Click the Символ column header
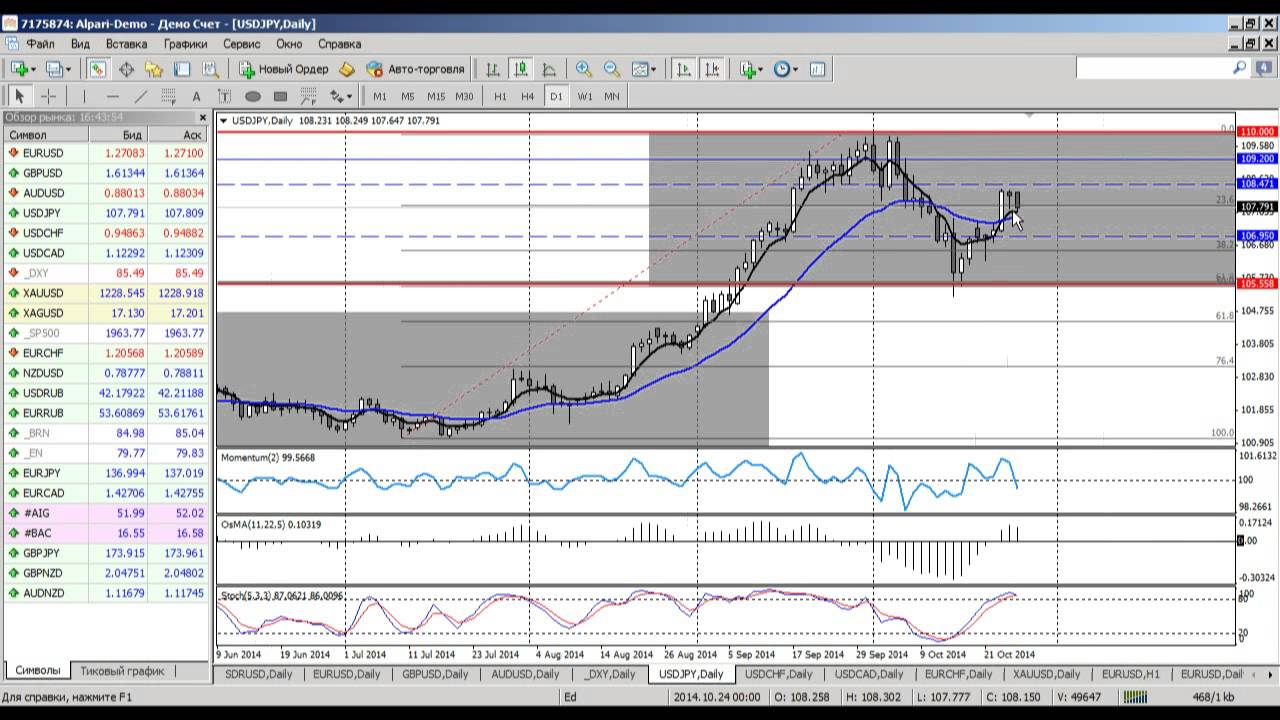This screenshot has width=1280, height=720. [45, 134]
